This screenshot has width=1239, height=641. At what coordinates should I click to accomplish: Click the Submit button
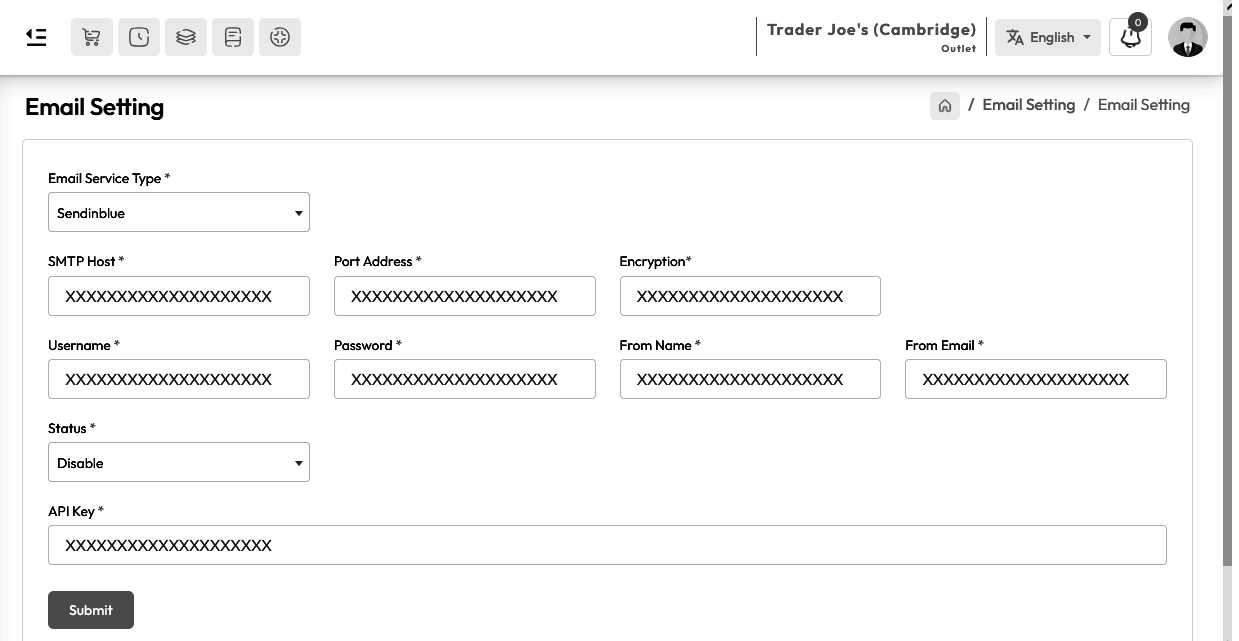pos(91,610)
